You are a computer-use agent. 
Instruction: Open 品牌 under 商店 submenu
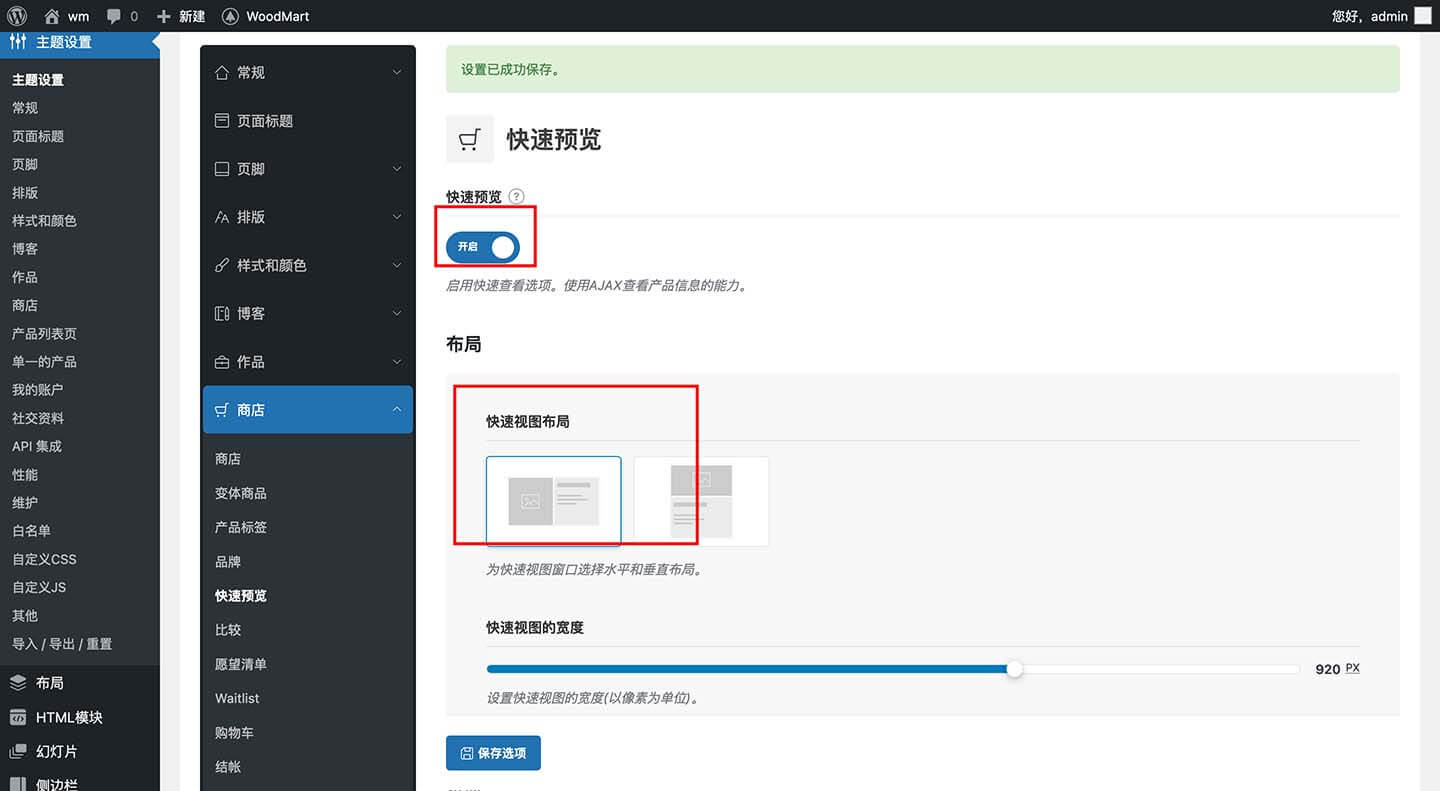pyautogui.click(x=228, y=561)
